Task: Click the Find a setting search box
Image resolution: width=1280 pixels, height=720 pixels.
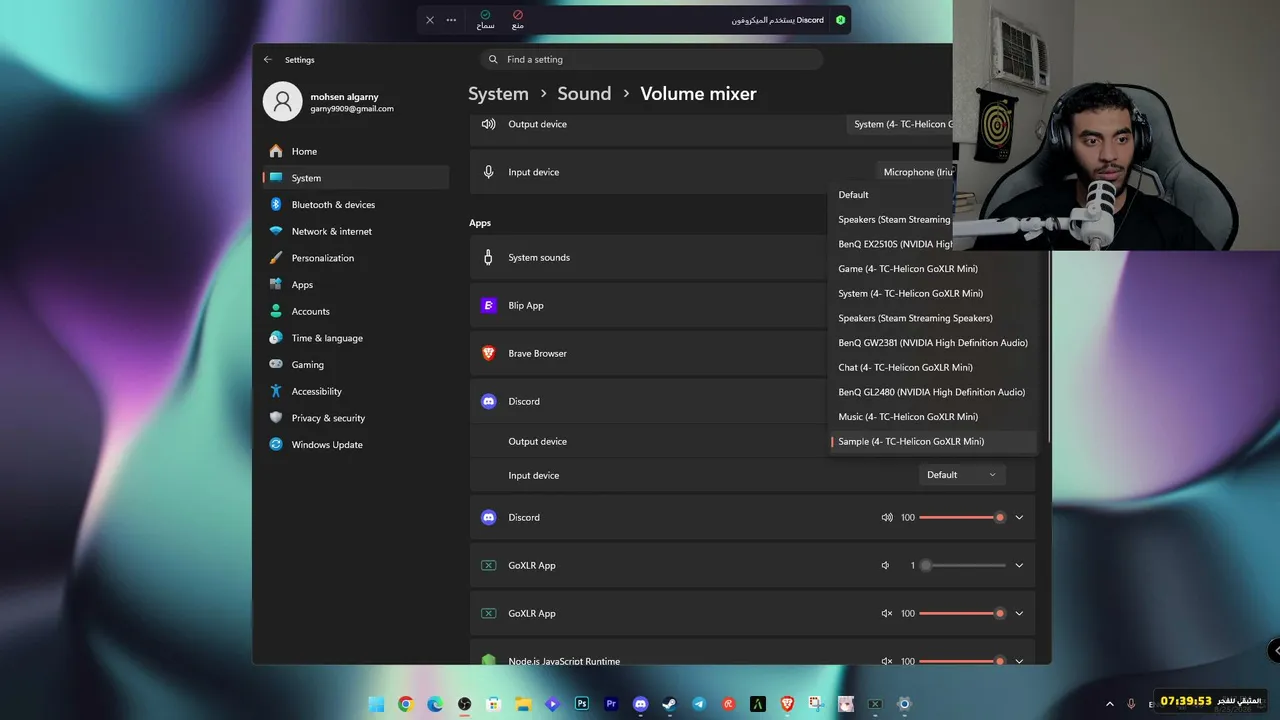Action: [651, 59]
